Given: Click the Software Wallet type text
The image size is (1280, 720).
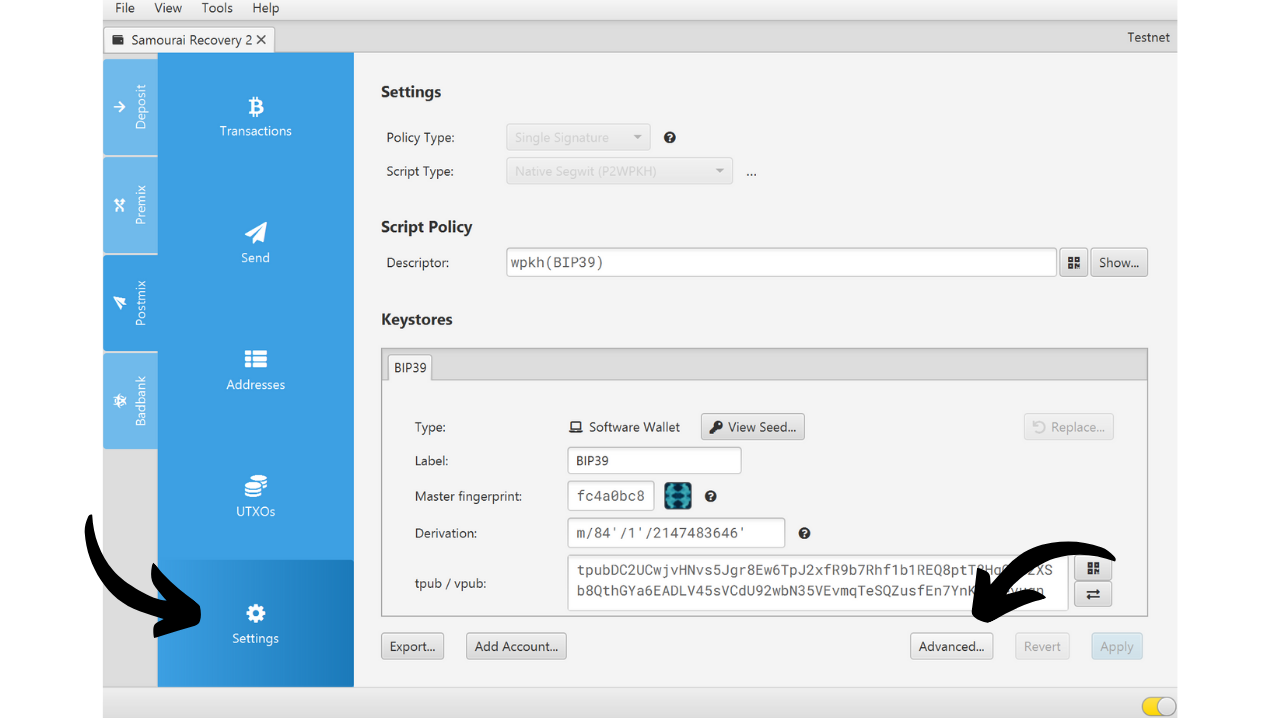Looking at the screenshot, I should [x=634, y=427].
